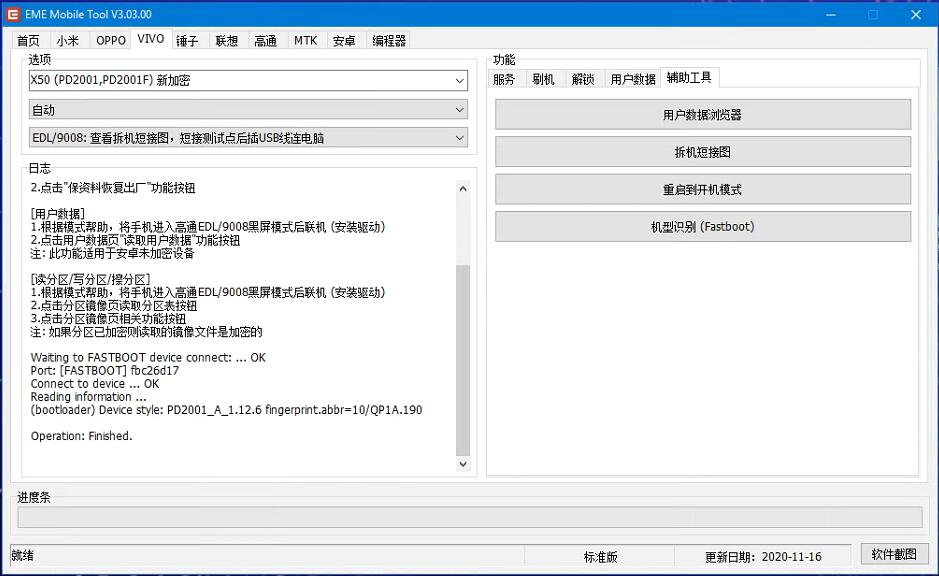Open the 安卓 tab

click(x=344, y=41)
